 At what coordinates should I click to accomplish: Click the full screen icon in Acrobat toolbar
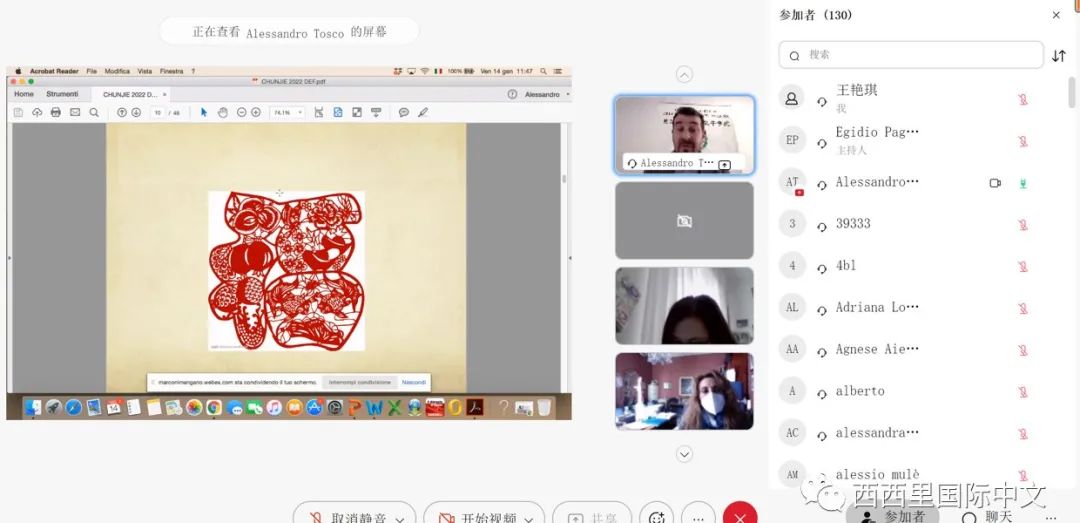[x=357, y=112]
